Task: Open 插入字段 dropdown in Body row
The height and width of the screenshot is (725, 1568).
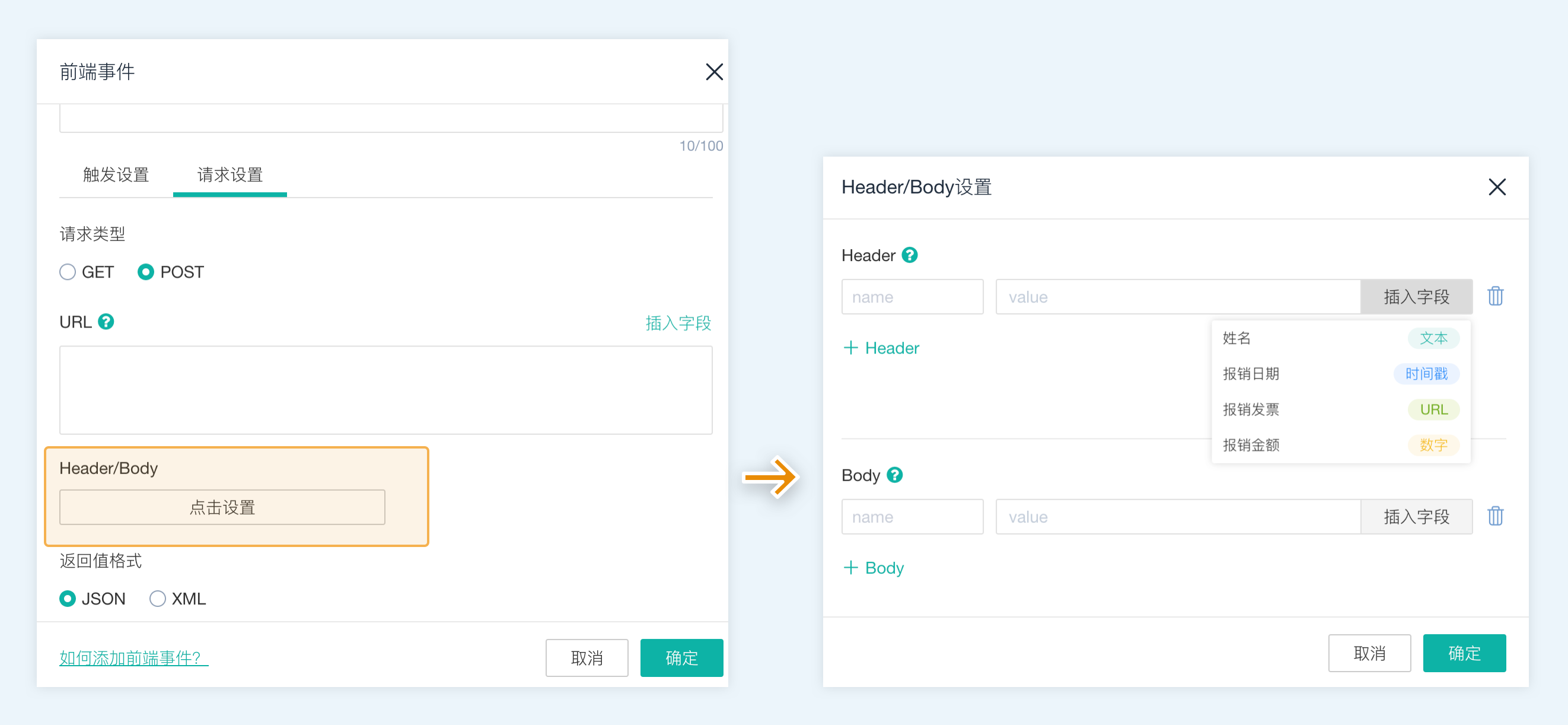Action: pyautogui.click(x=1416, y=517)
